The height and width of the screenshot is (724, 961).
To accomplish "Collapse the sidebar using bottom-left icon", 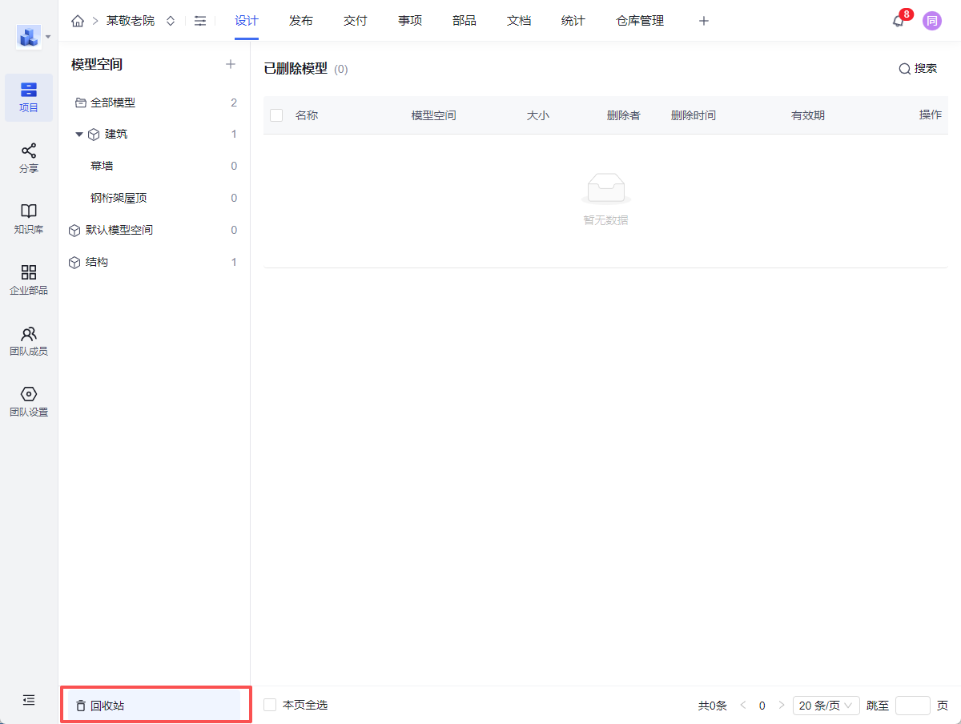I will tap(29, 700).
